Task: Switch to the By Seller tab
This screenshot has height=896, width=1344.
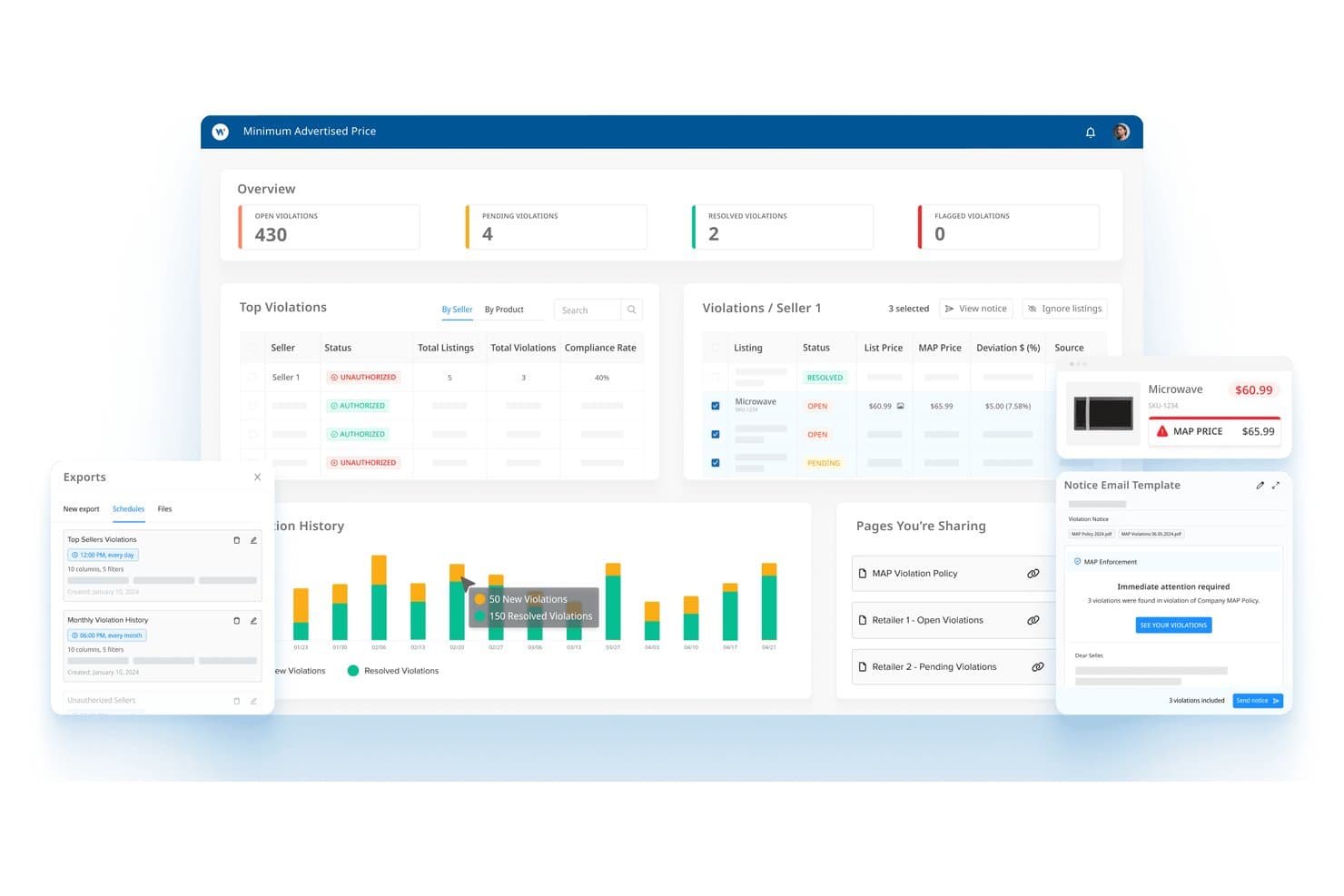Action: tap(457, 310)
